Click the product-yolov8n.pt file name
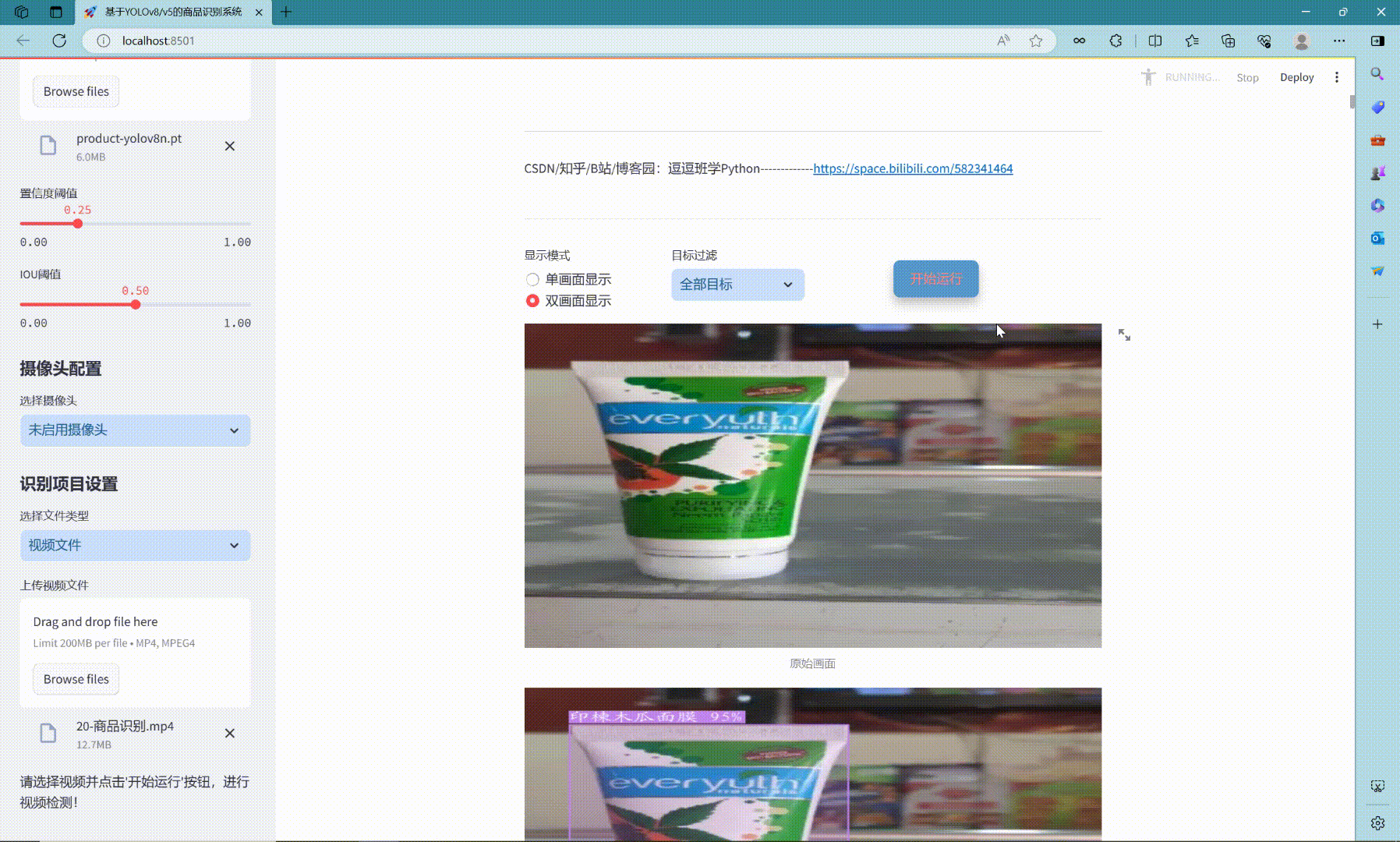 pos(129,139)
